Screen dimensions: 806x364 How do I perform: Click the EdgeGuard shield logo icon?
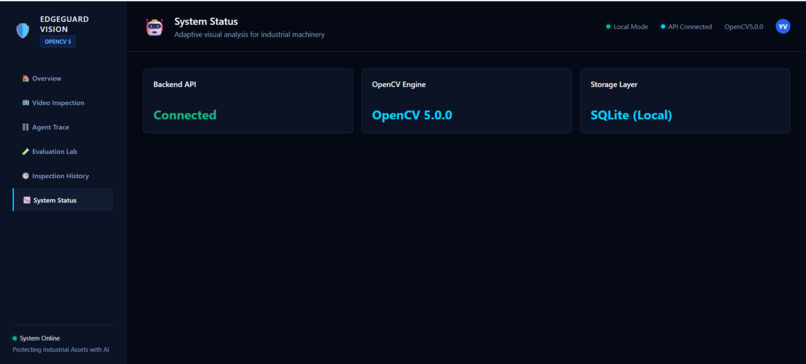click(23, 31)
